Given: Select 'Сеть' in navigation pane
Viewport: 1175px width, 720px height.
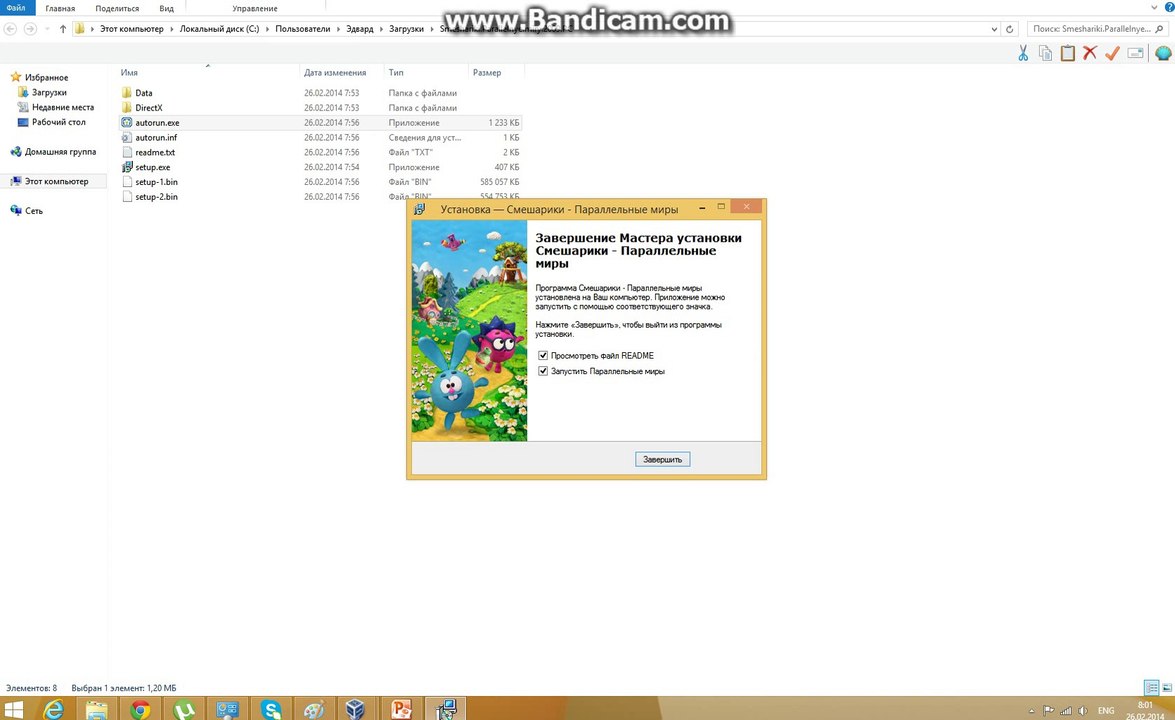Looking at the screenshot, I should click(x=34, y=211).
